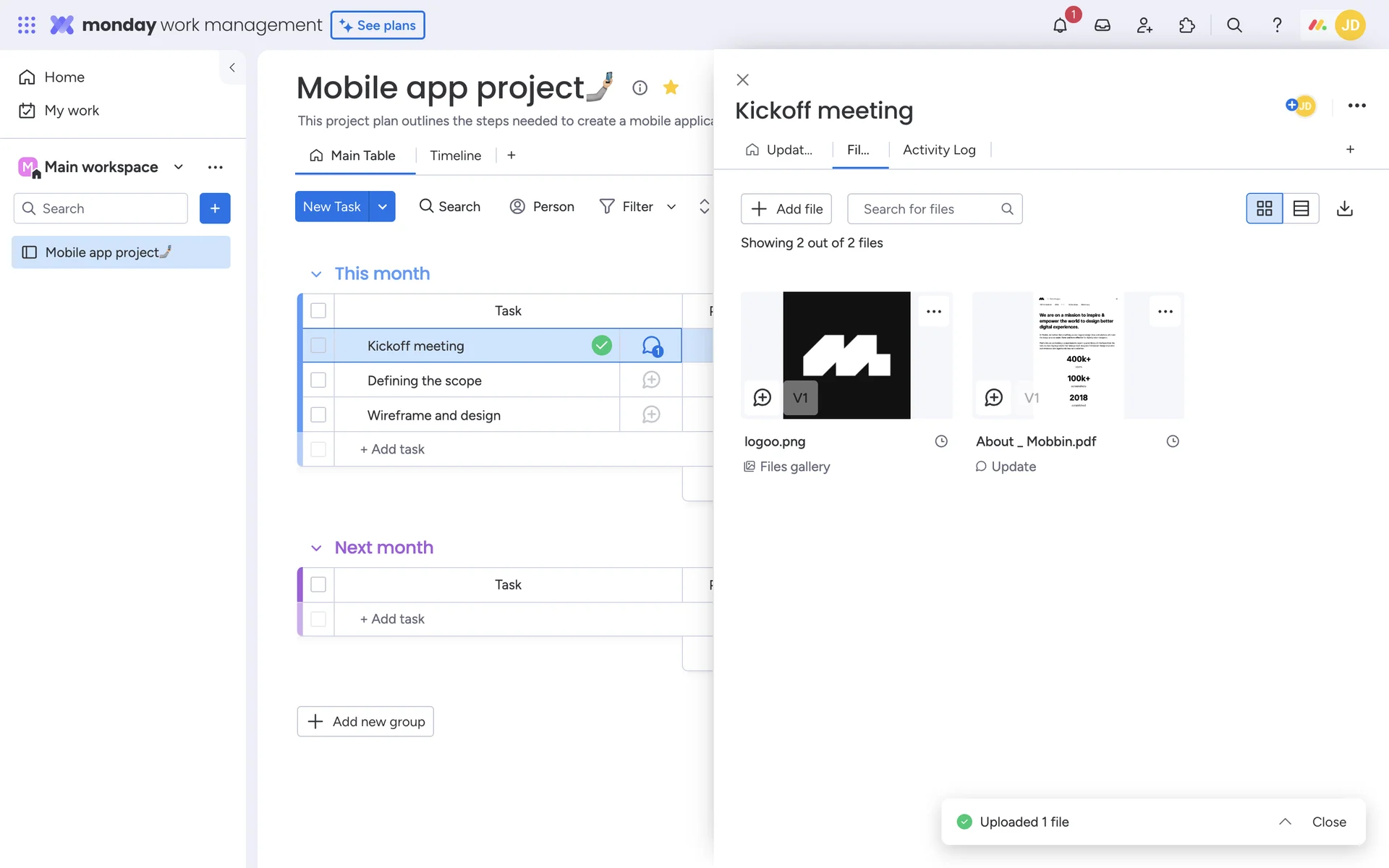The height and width of the screenshot is (868, 1389).
Task: Download all files icon
Action: coord(1344,208)
